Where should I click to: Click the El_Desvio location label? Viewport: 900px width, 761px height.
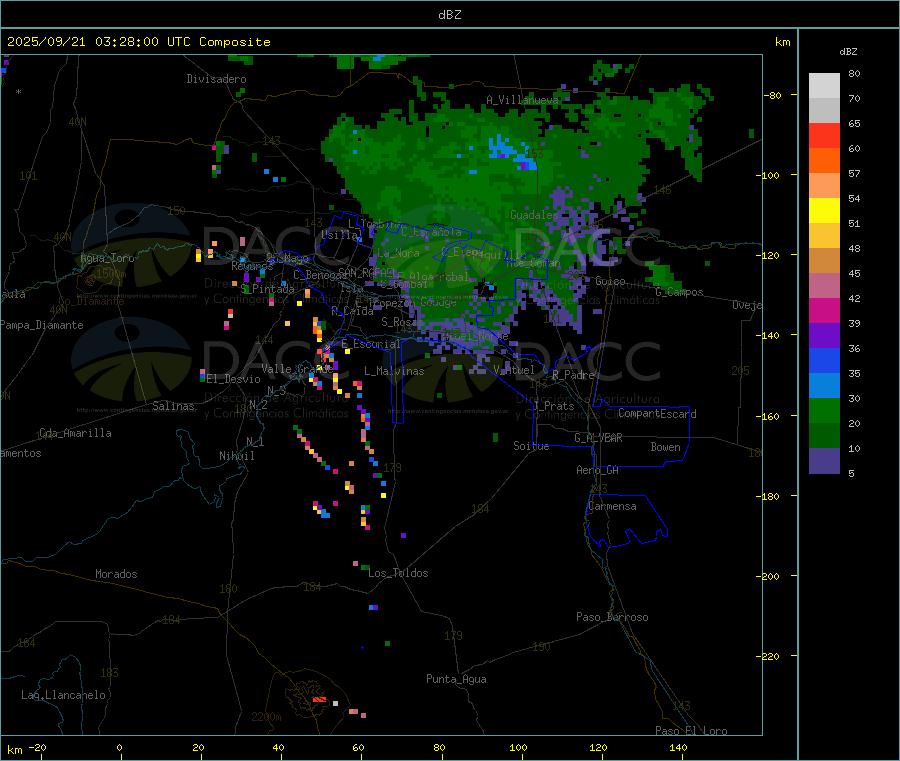(234, 379)
